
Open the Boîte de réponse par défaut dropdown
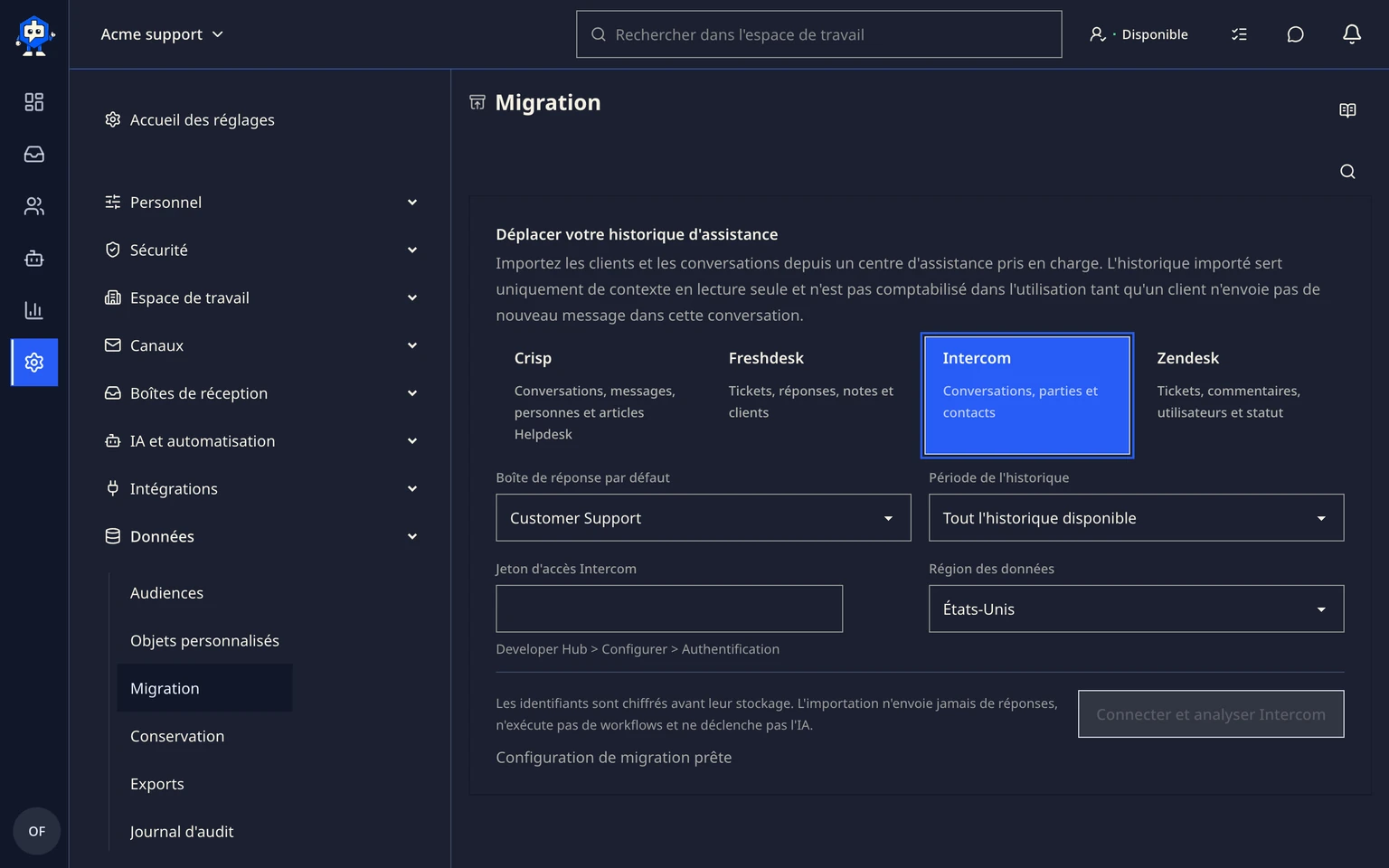704,518
